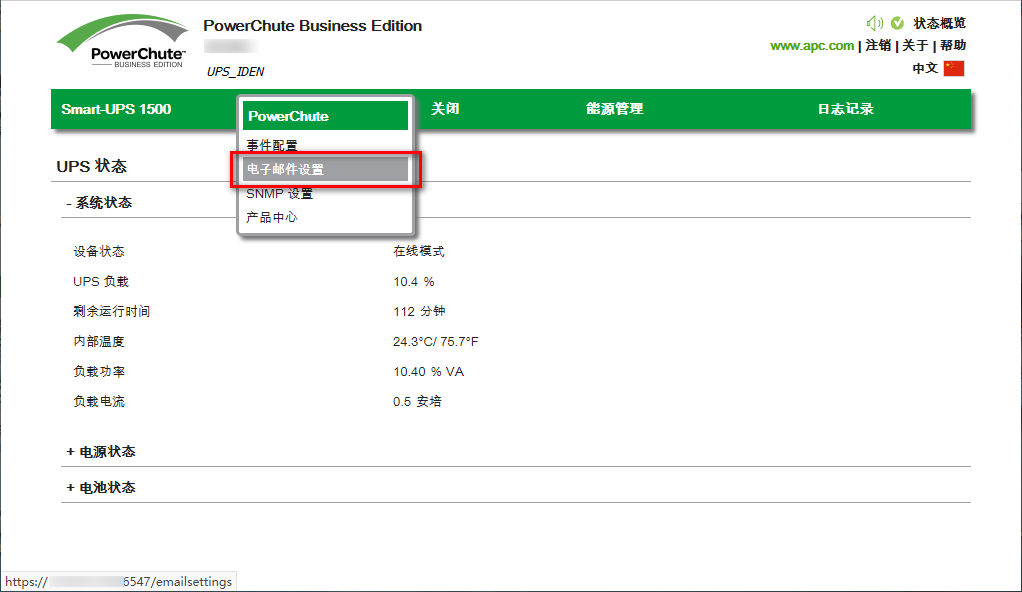
Task: Select the 中文 language option
Action: (x=925, y=68)
